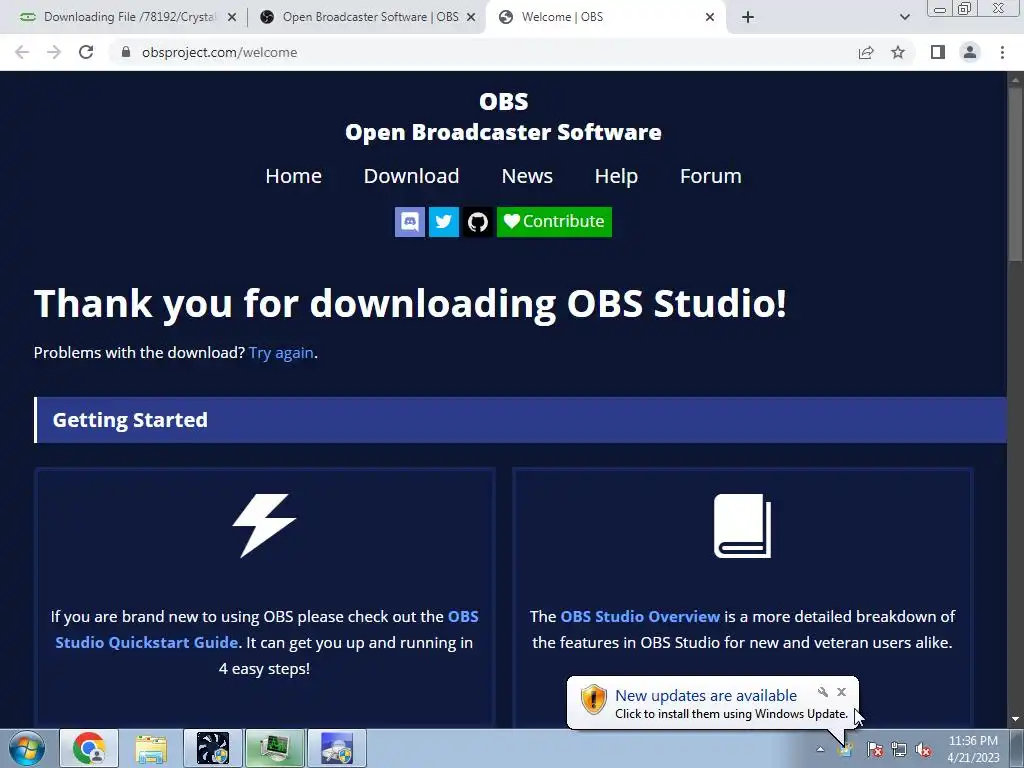Image resolution: width=1024 pixels, height=768 pixels.
Task: Close the Welcome | OBS tab
Action: 710,18
